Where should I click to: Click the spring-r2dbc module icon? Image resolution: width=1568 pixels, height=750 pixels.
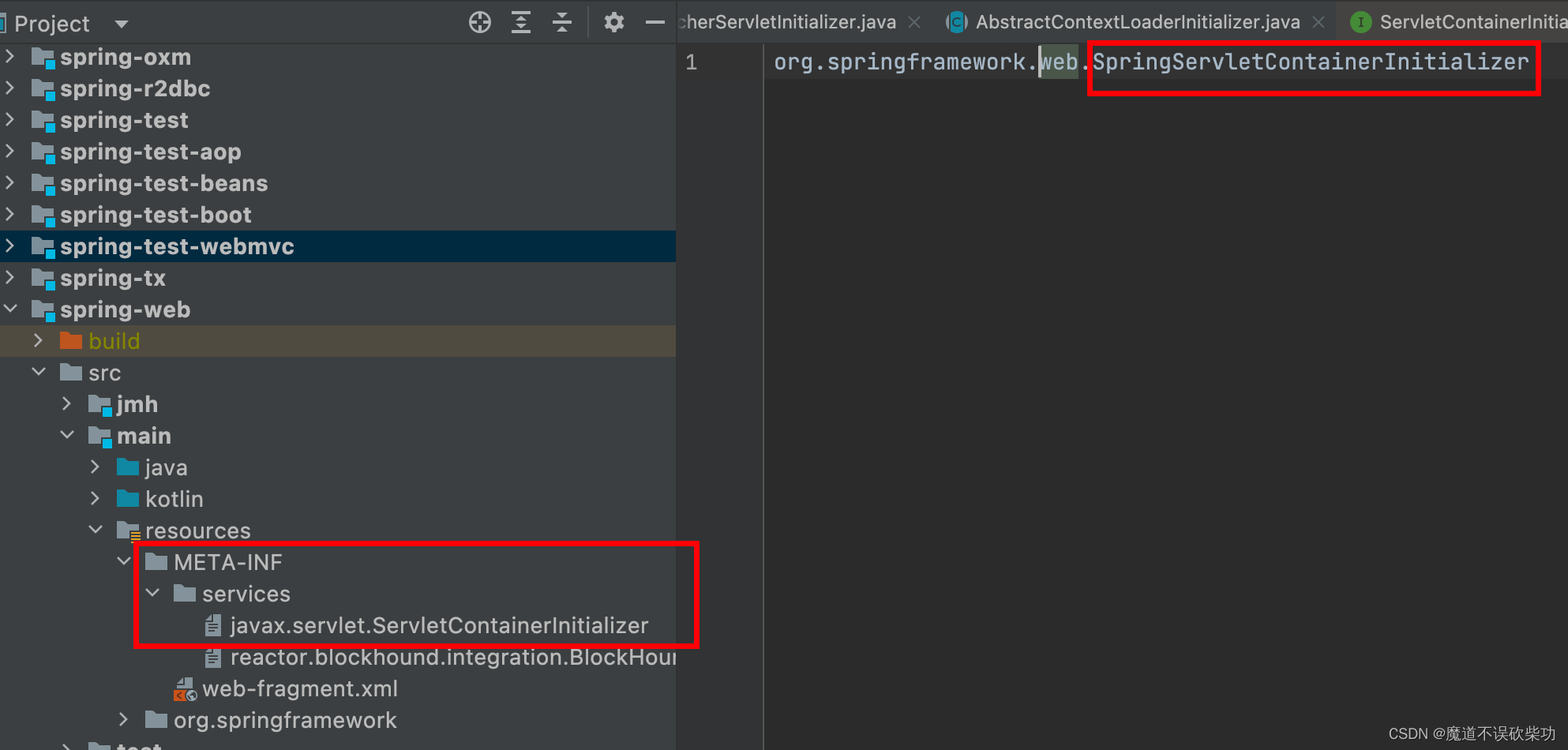pos(43,89)
